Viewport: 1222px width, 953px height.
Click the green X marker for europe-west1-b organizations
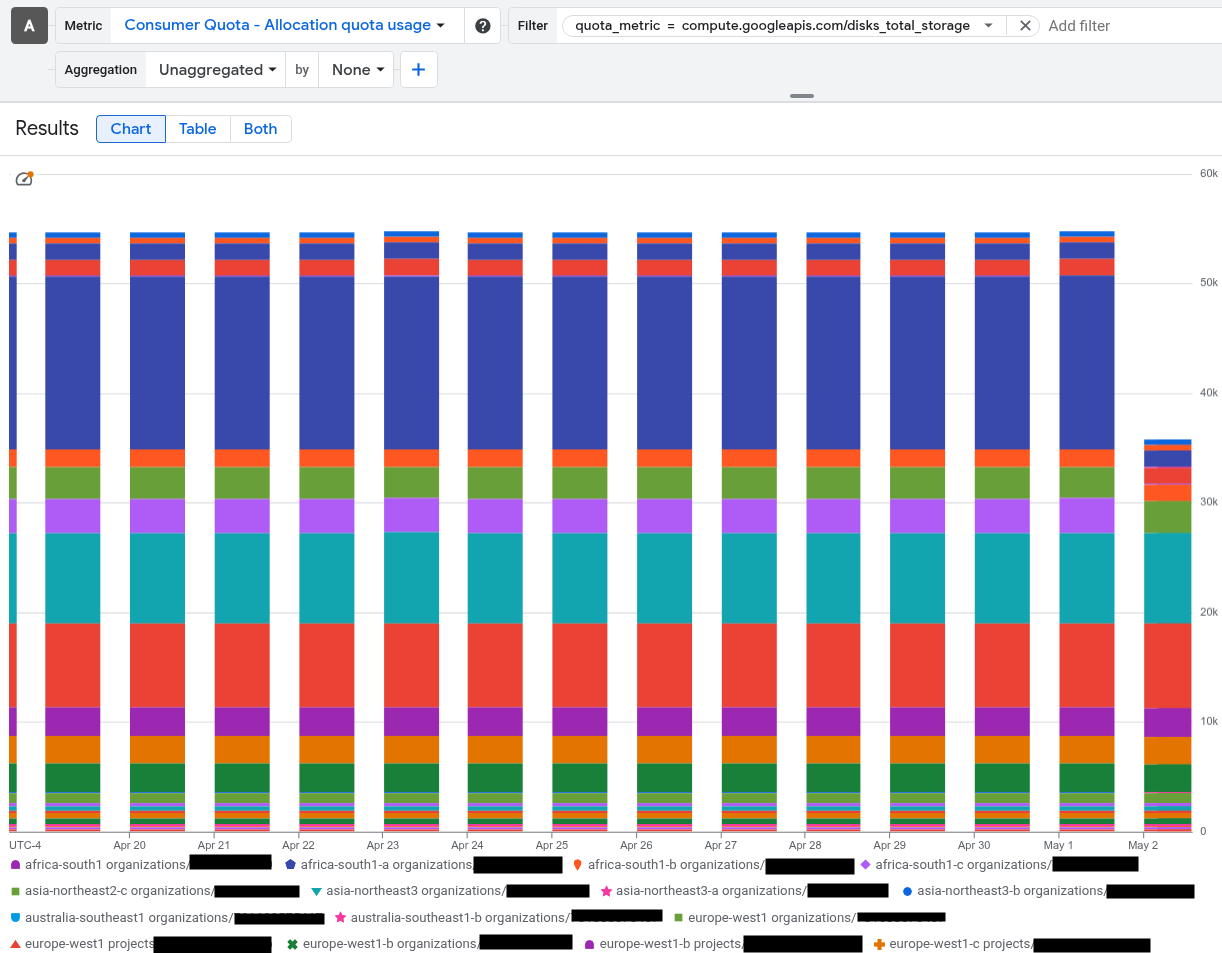pyautogui.click(x=294, y=944)
